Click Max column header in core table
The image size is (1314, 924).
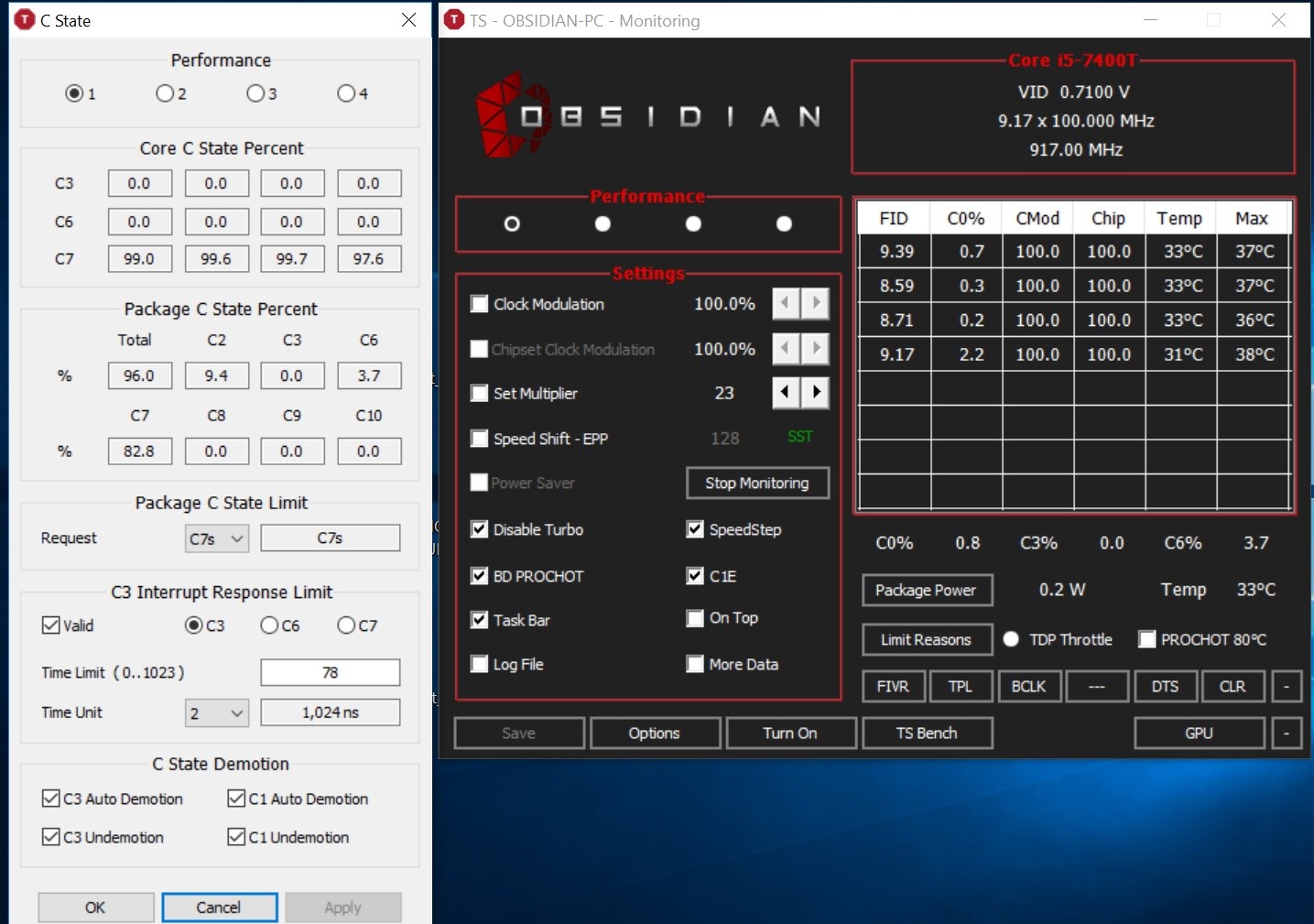pos(1252,218)
